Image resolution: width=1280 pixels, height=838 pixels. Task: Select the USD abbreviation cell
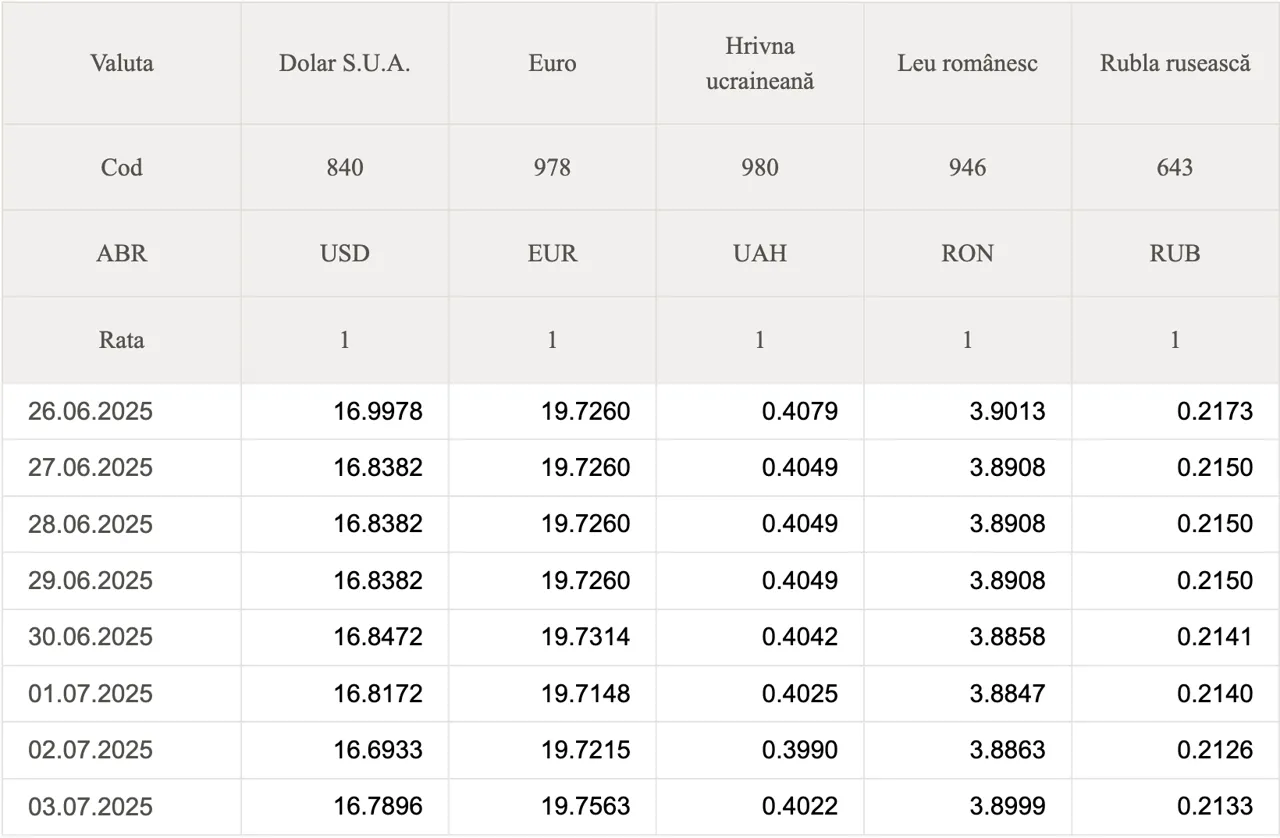coord(345,253)
